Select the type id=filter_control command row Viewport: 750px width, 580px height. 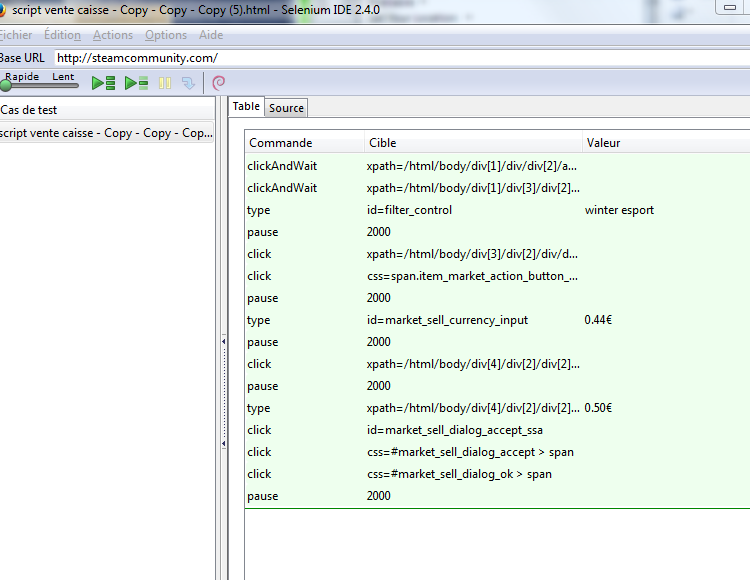click(x=409, y=210)
